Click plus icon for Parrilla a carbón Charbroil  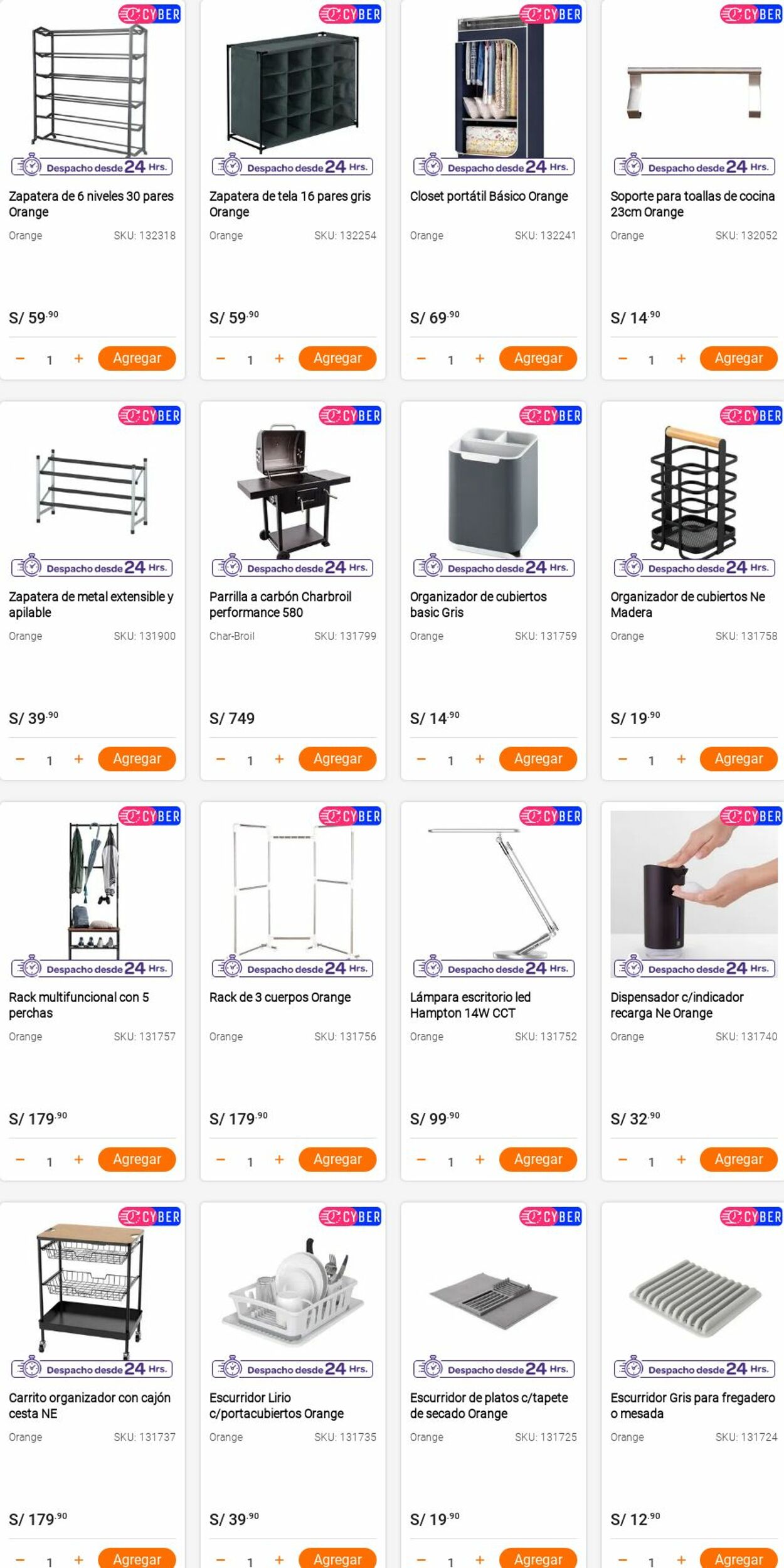(279, 759)
